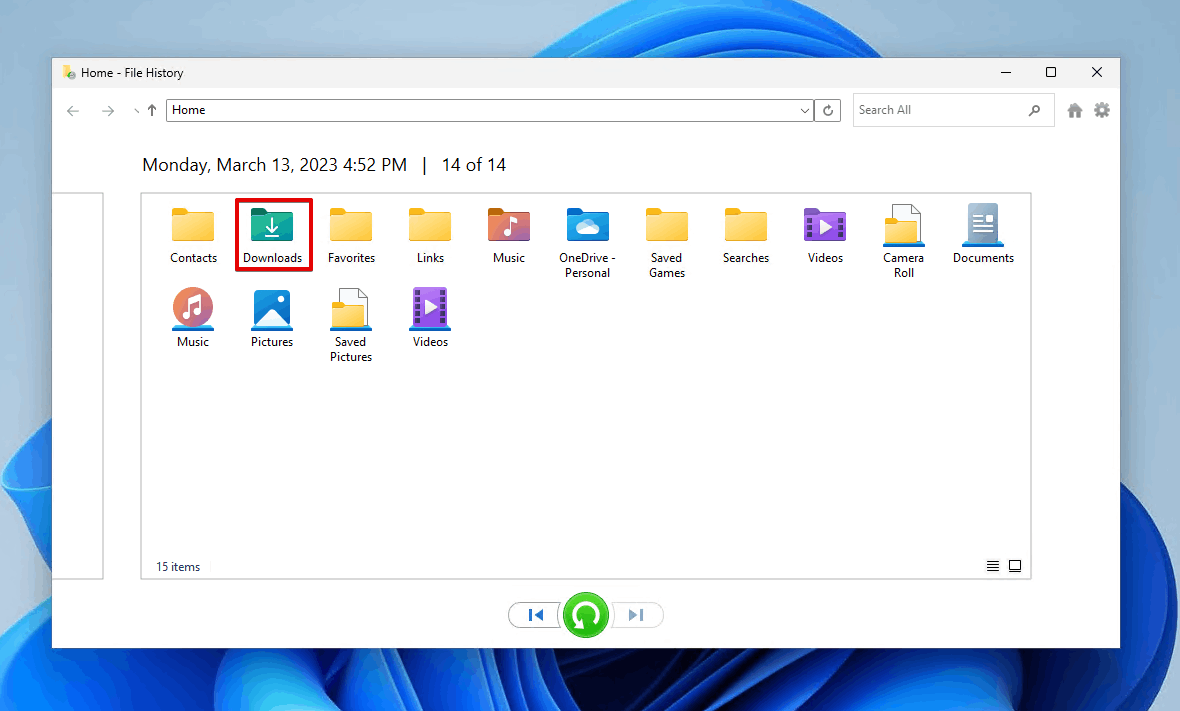Image resolution: width=1180 pixels, height=711 pixels.
Task: Minimize the File History window
Action: coord(1005,72)
